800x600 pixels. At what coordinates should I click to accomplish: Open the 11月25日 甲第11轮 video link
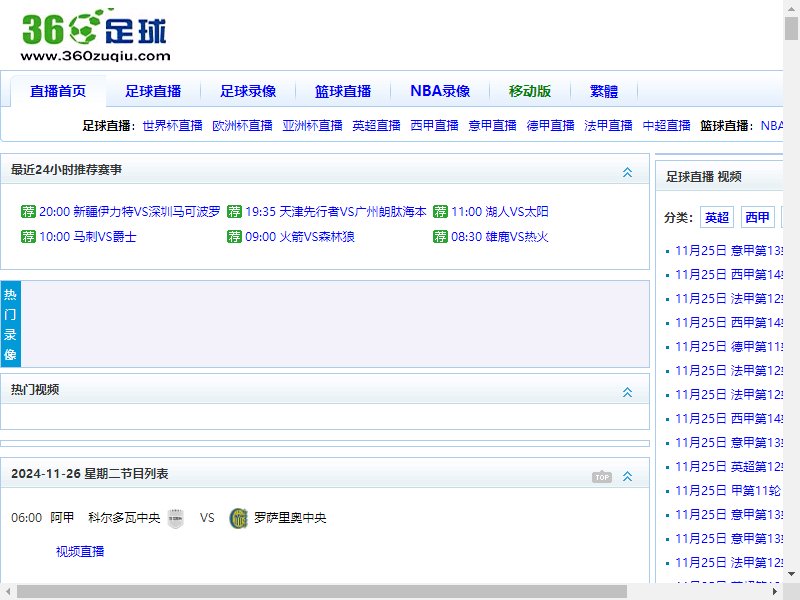(728, 490)
